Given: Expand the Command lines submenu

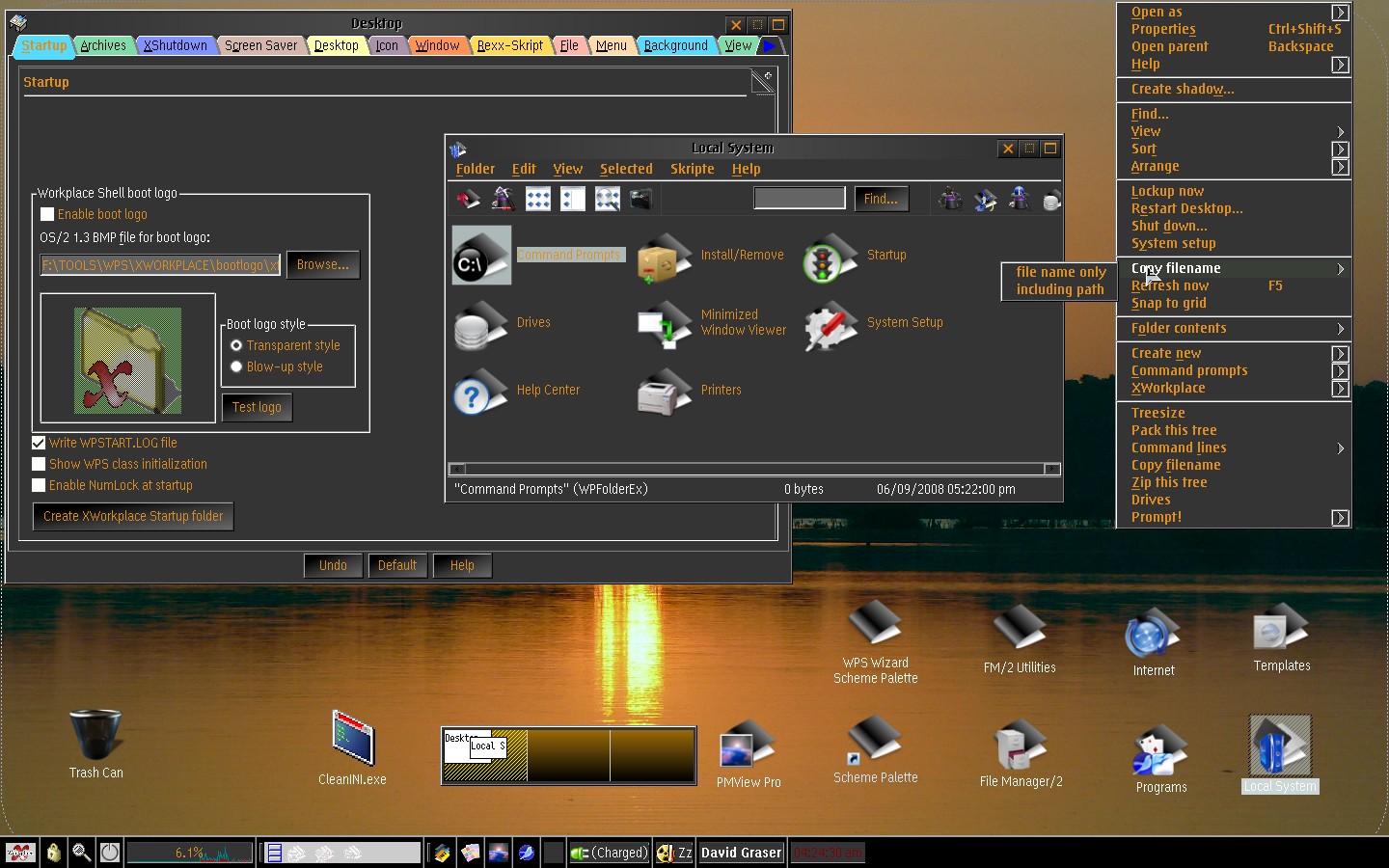Looking at the screenshot, I should 1340,448.
